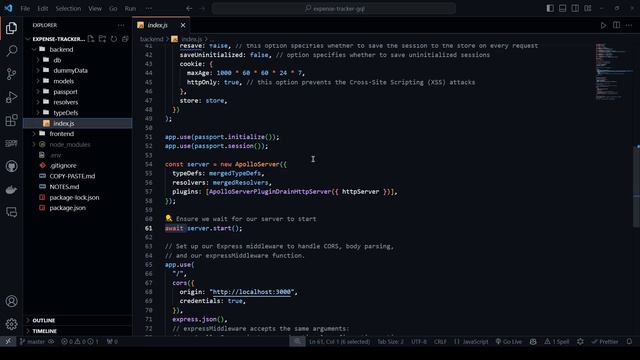Open the Search view in activity bar
This screenshot has height=360, width=640.
point(11,51)
